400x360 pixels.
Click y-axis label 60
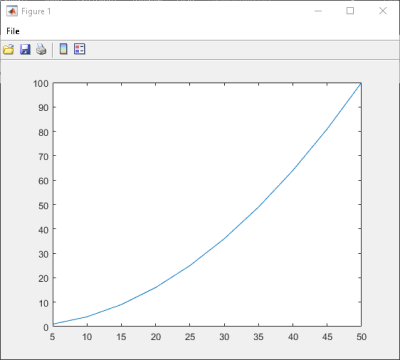pos(43,181)
